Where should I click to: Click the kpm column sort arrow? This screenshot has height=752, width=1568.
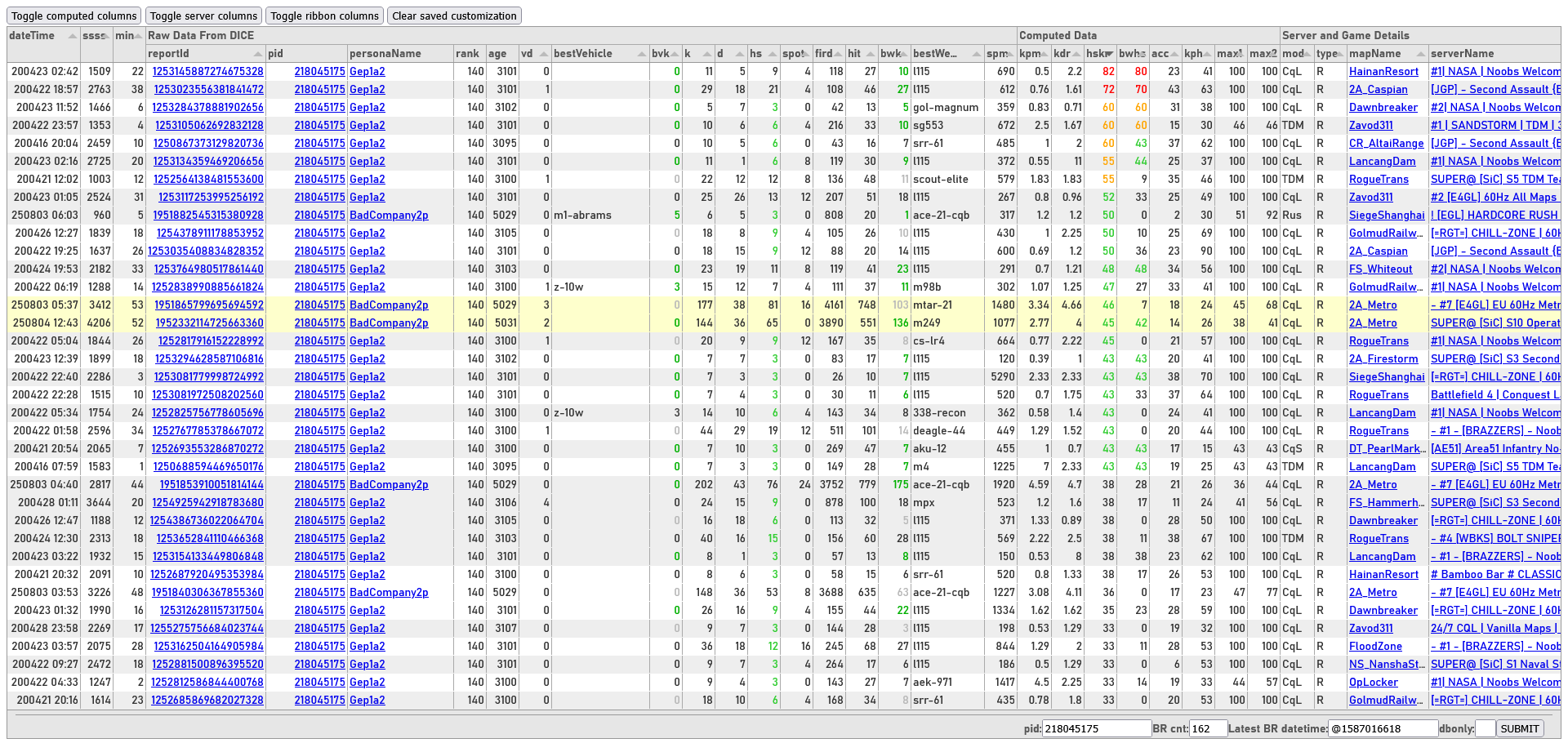pos(1045,54)
